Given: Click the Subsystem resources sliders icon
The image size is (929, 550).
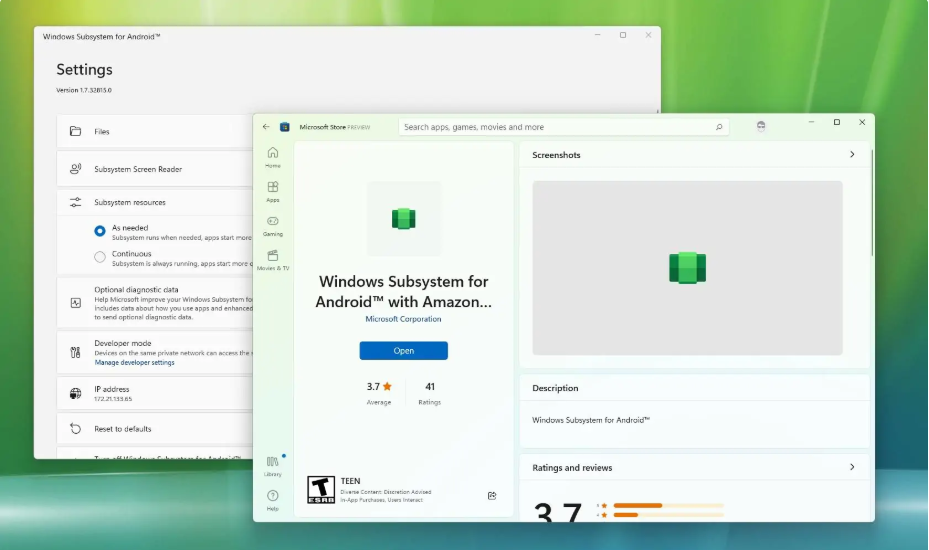Looking at the screenshot, I should click(x=75, y=202).
